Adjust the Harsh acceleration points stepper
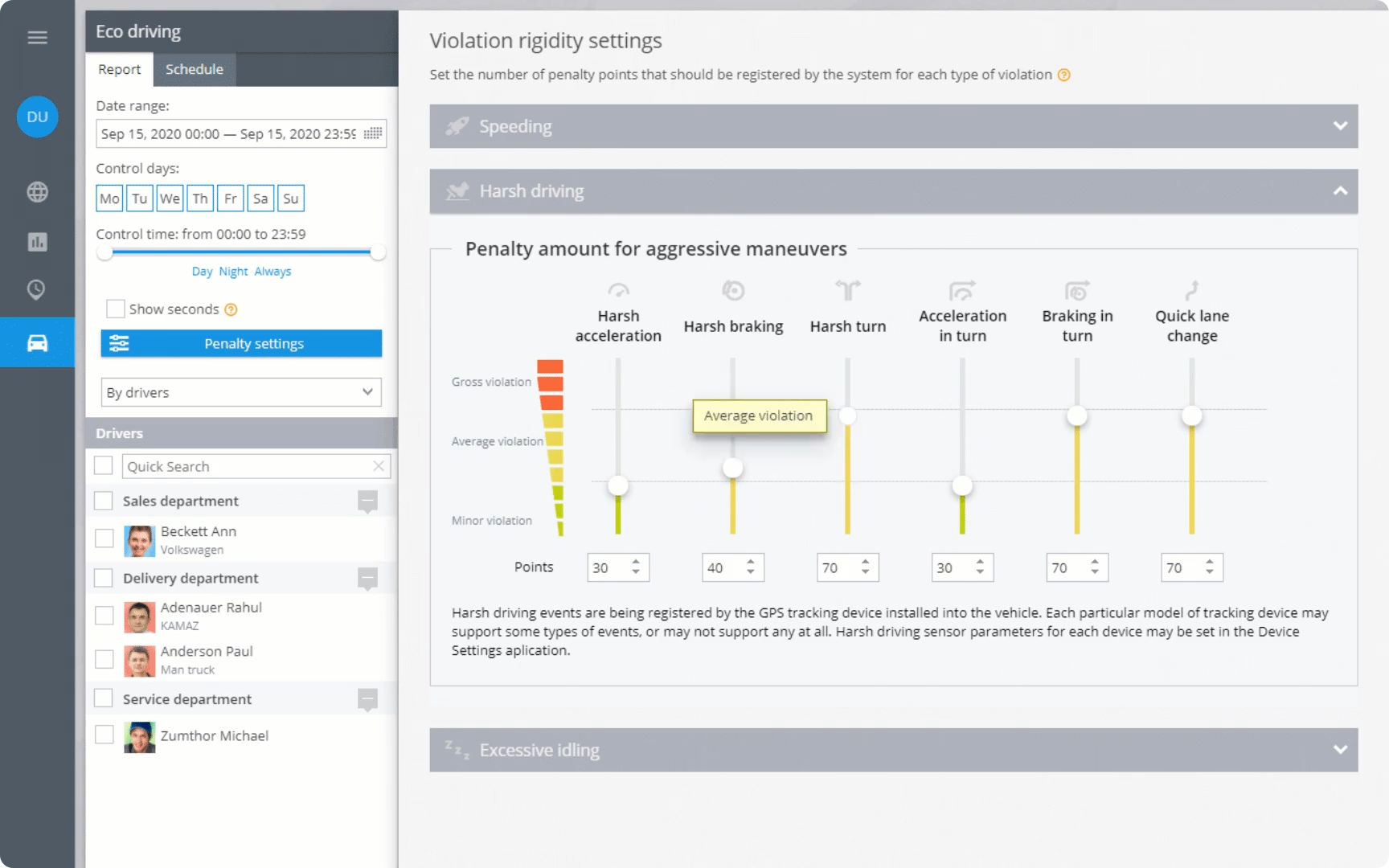 click(x=636, y=567)
